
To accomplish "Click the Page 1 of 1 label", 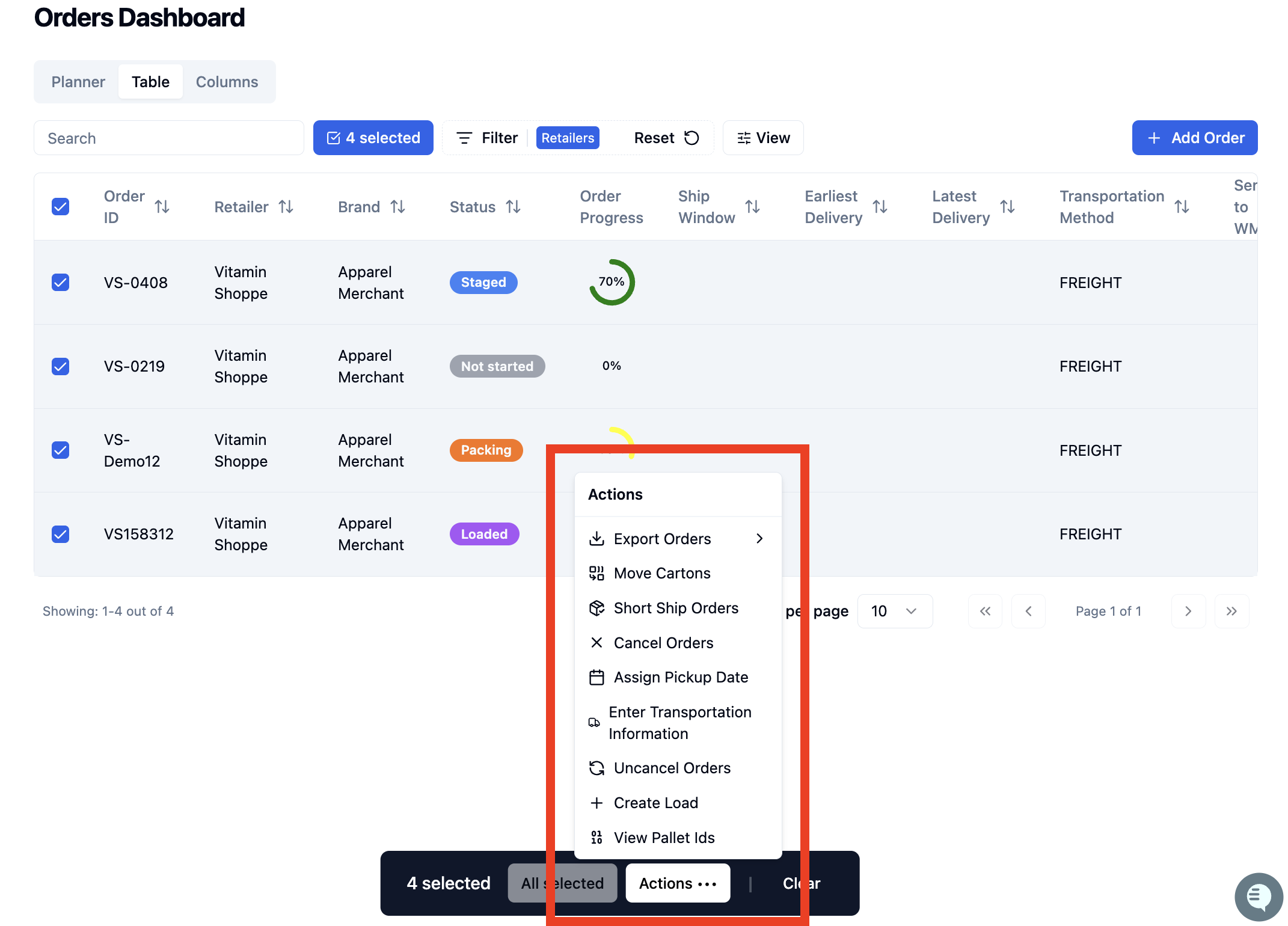I will point(1108,611).
